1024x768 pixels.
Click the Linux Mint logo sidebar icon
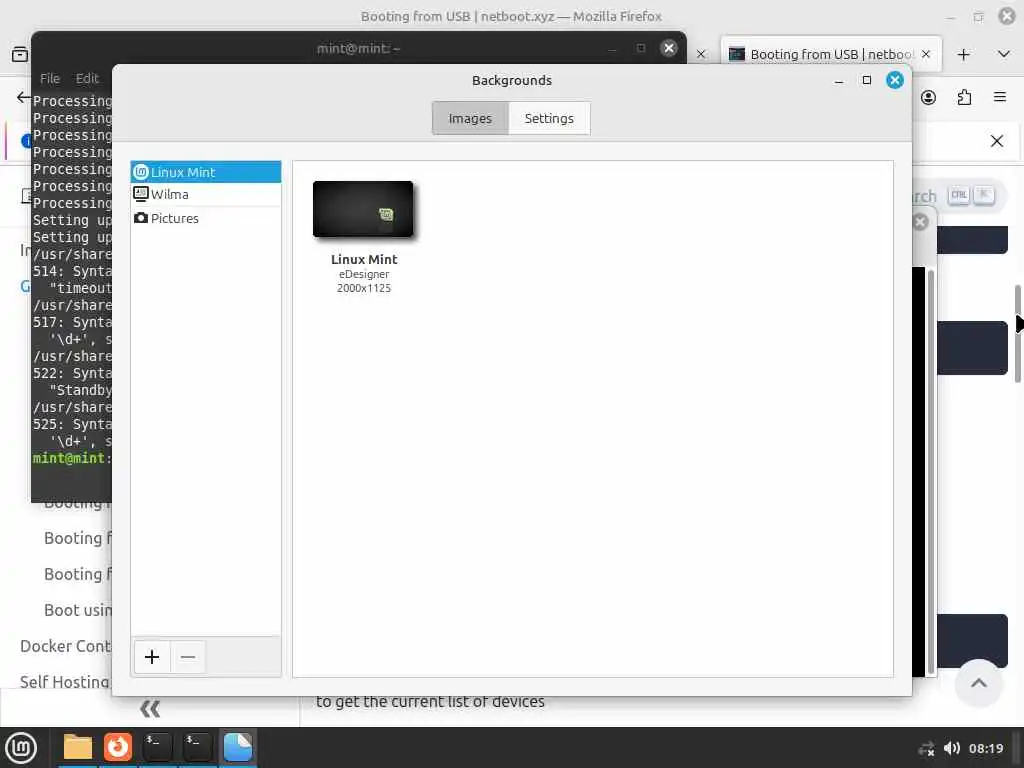click(x=140, y=172)
